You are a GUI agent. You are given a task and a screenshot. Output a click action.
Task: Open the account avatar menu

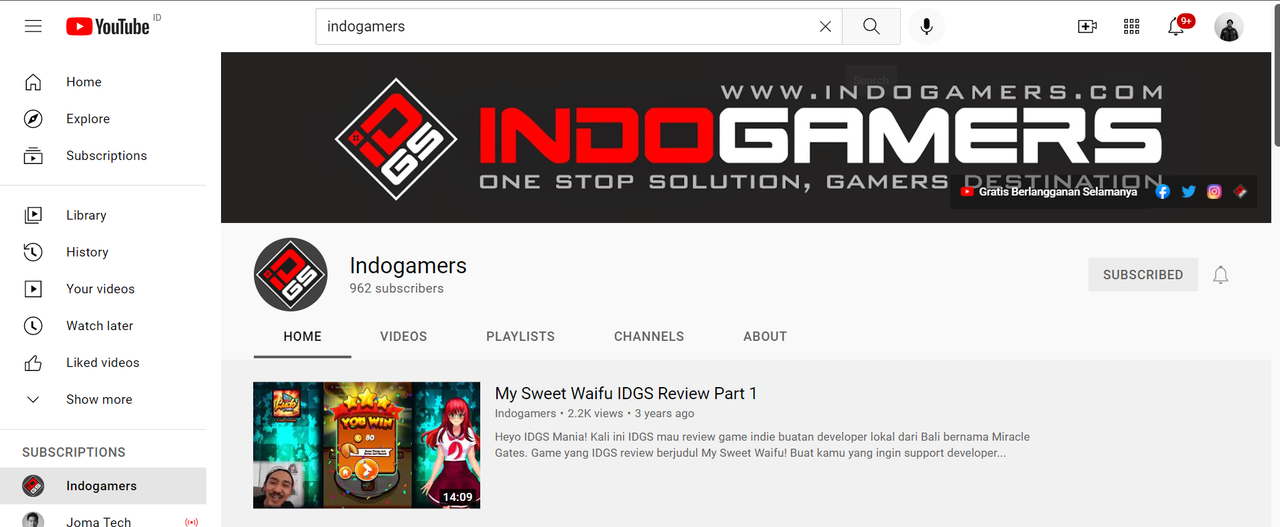pos(1229,27)
